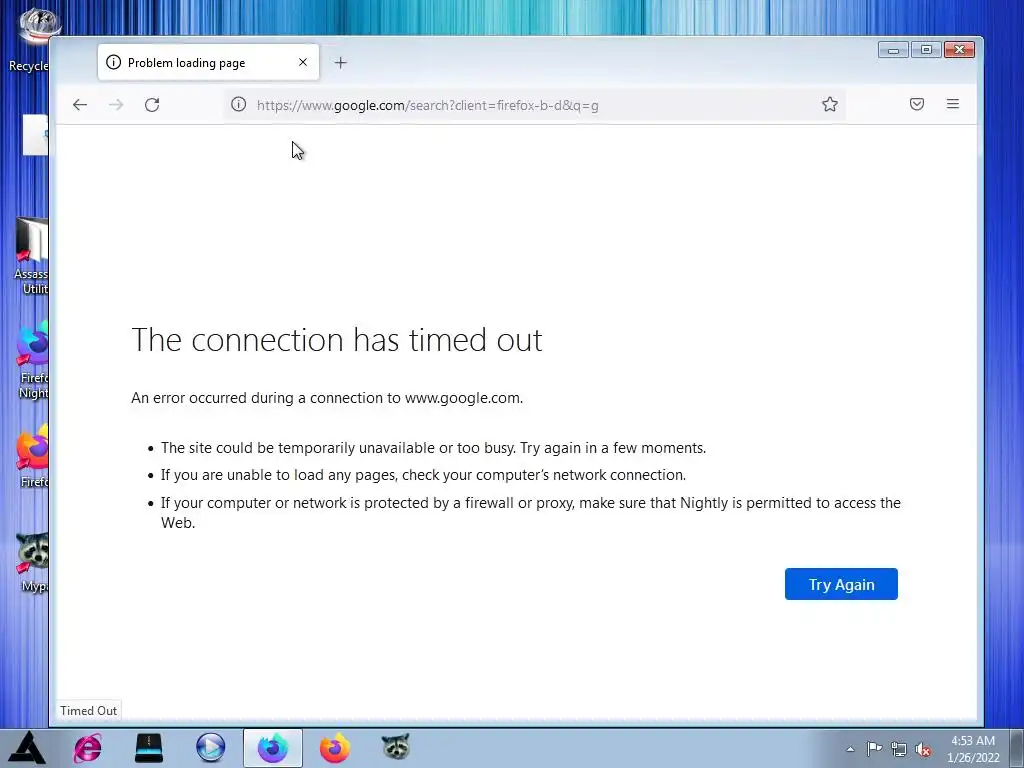Click 'The connection has timed out' heading
The image size is (1024, 768).
click(x=337, y=340)
